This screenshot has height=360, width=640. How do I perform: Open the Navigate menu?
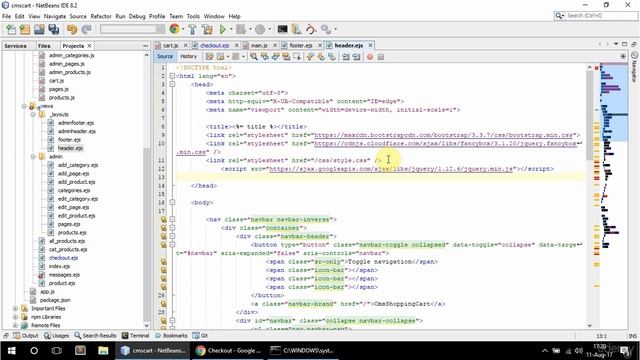55,16
